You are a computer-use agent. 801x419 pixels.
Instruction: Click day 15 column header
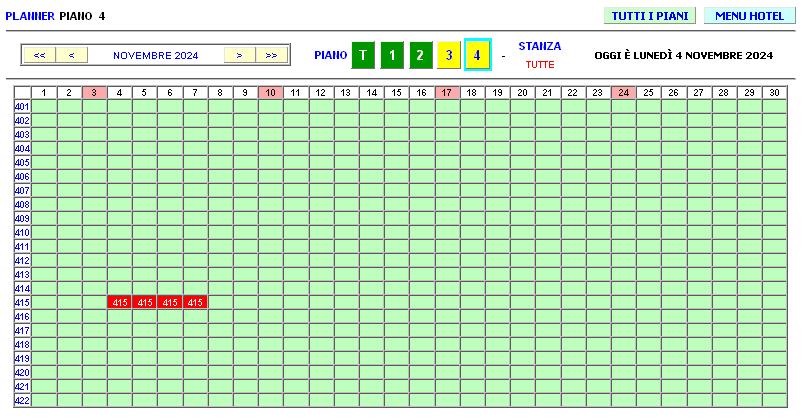pyautogui.click(x=396, y=92)
